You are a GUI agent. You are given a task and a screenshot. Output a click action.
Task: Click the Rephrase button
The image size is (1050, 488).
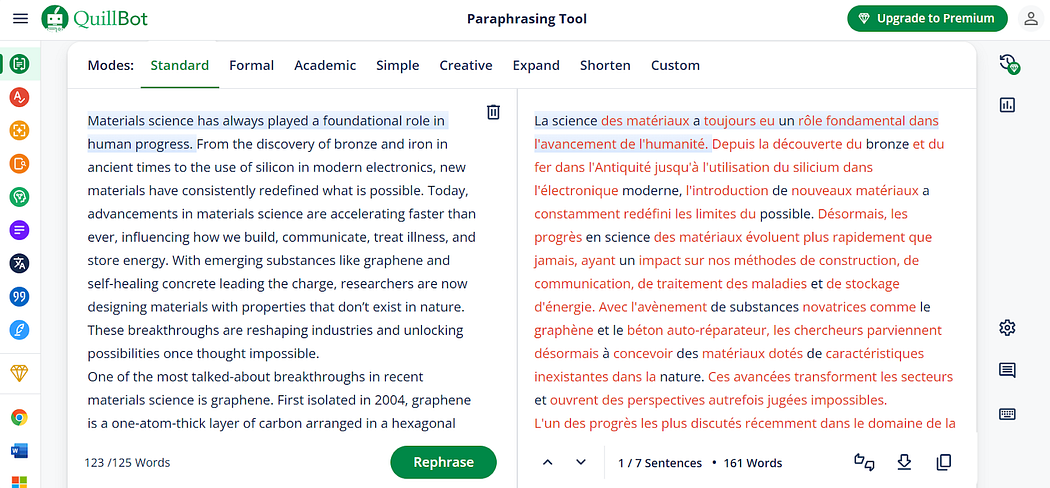443,463
